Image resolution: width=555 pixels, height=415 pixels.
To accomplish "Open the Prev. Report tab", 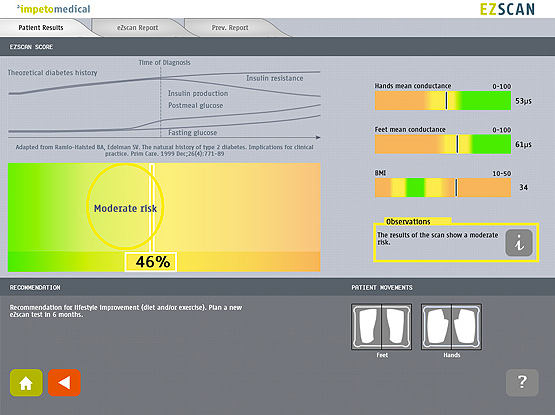I will 230,28.
